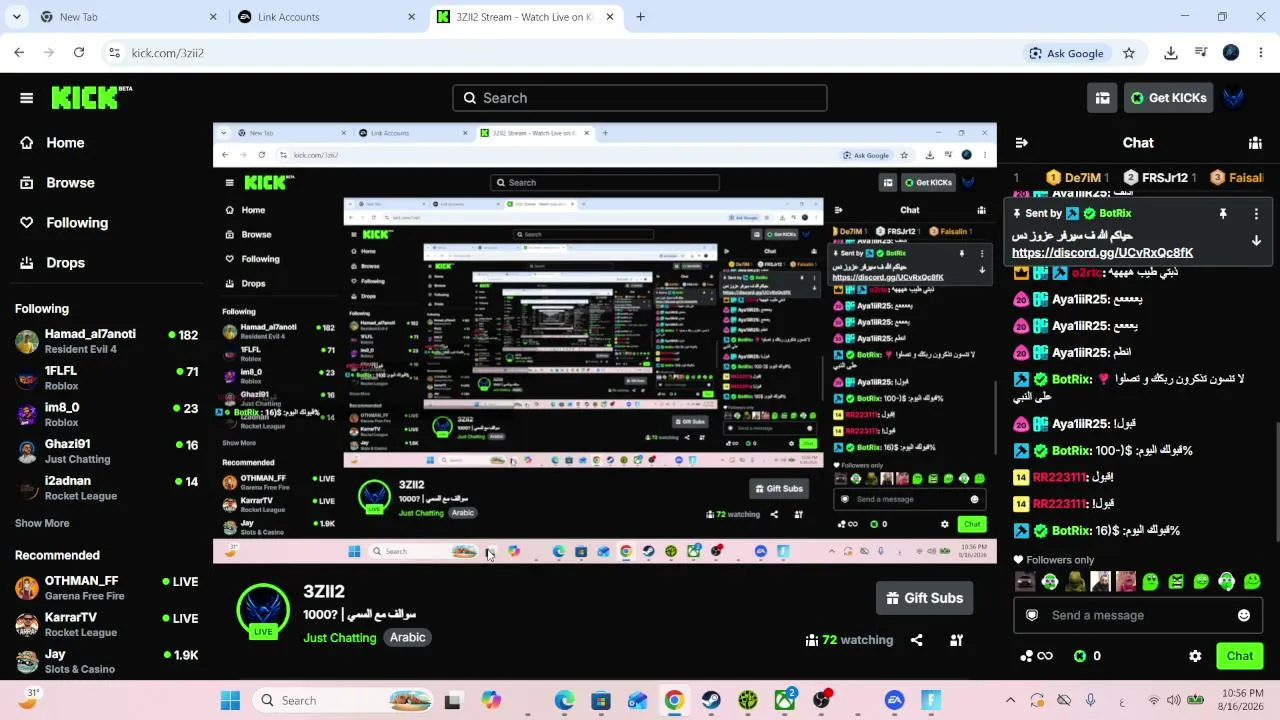Open chat settings gear
The width and height of the screenshot is (1280, 720).
1195,657
